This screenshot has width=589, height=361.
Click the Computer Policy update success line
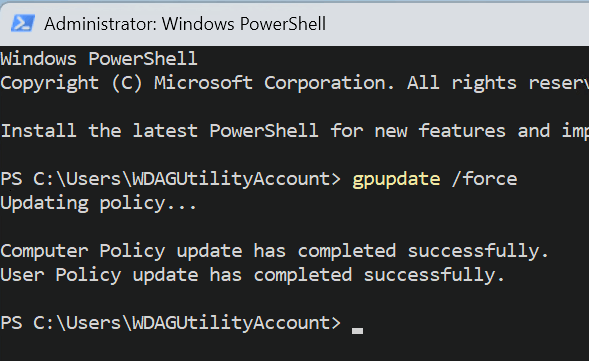tap(274, 251)
